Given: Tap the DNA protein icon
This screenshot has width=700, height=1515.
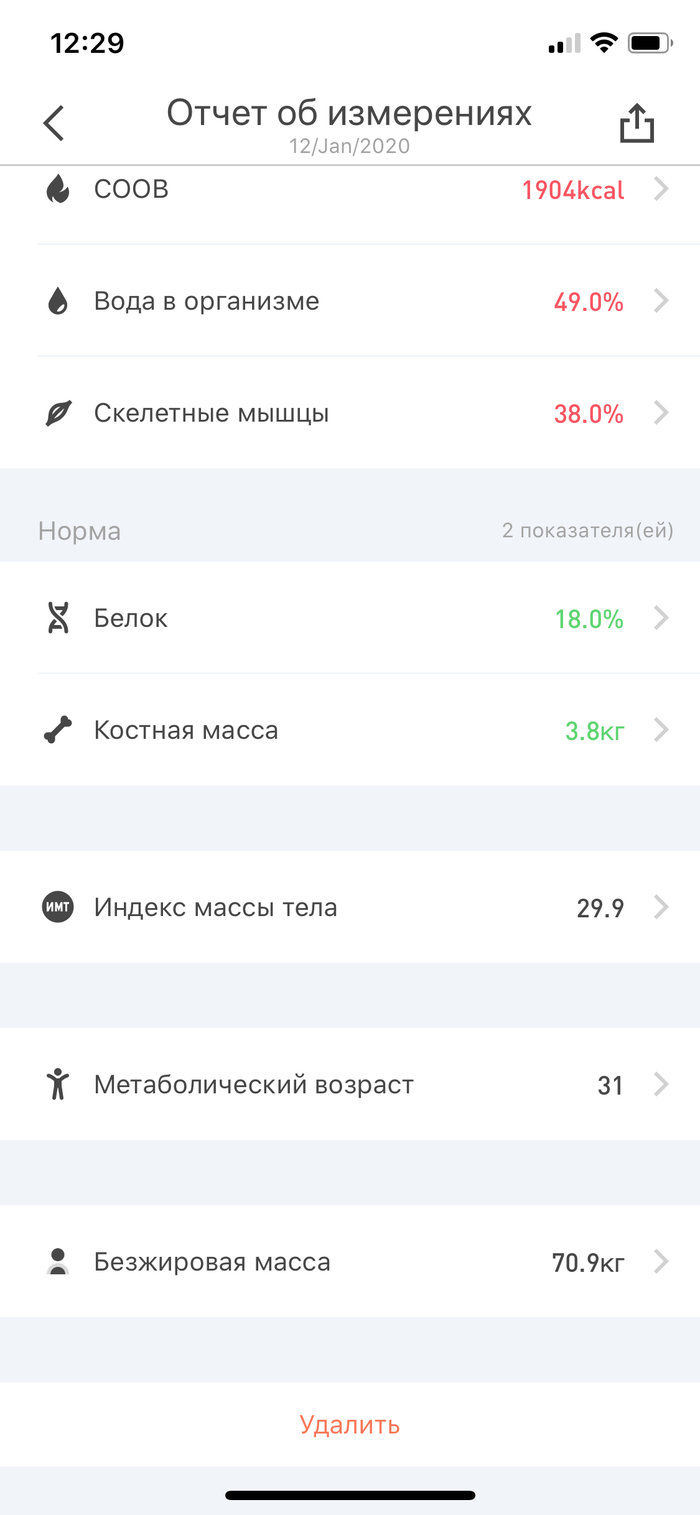Looking at the screenshot, I should pos(58,619).
